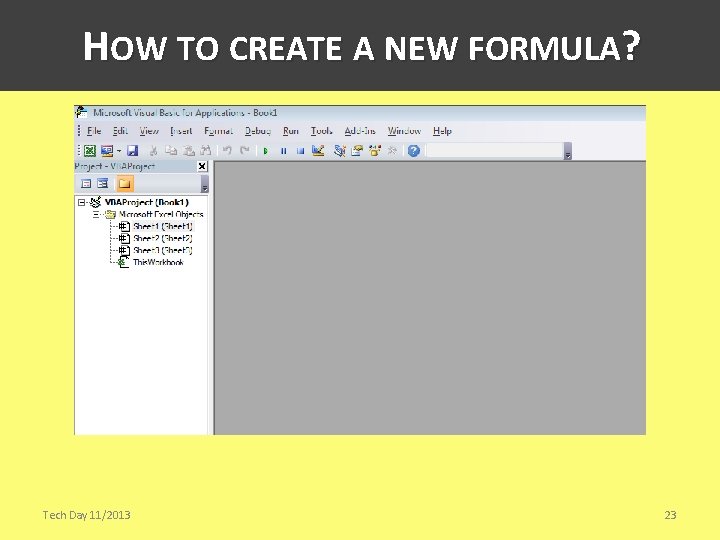
Task: Open Properties Window toolbar icon
Action: click(357, 151)
